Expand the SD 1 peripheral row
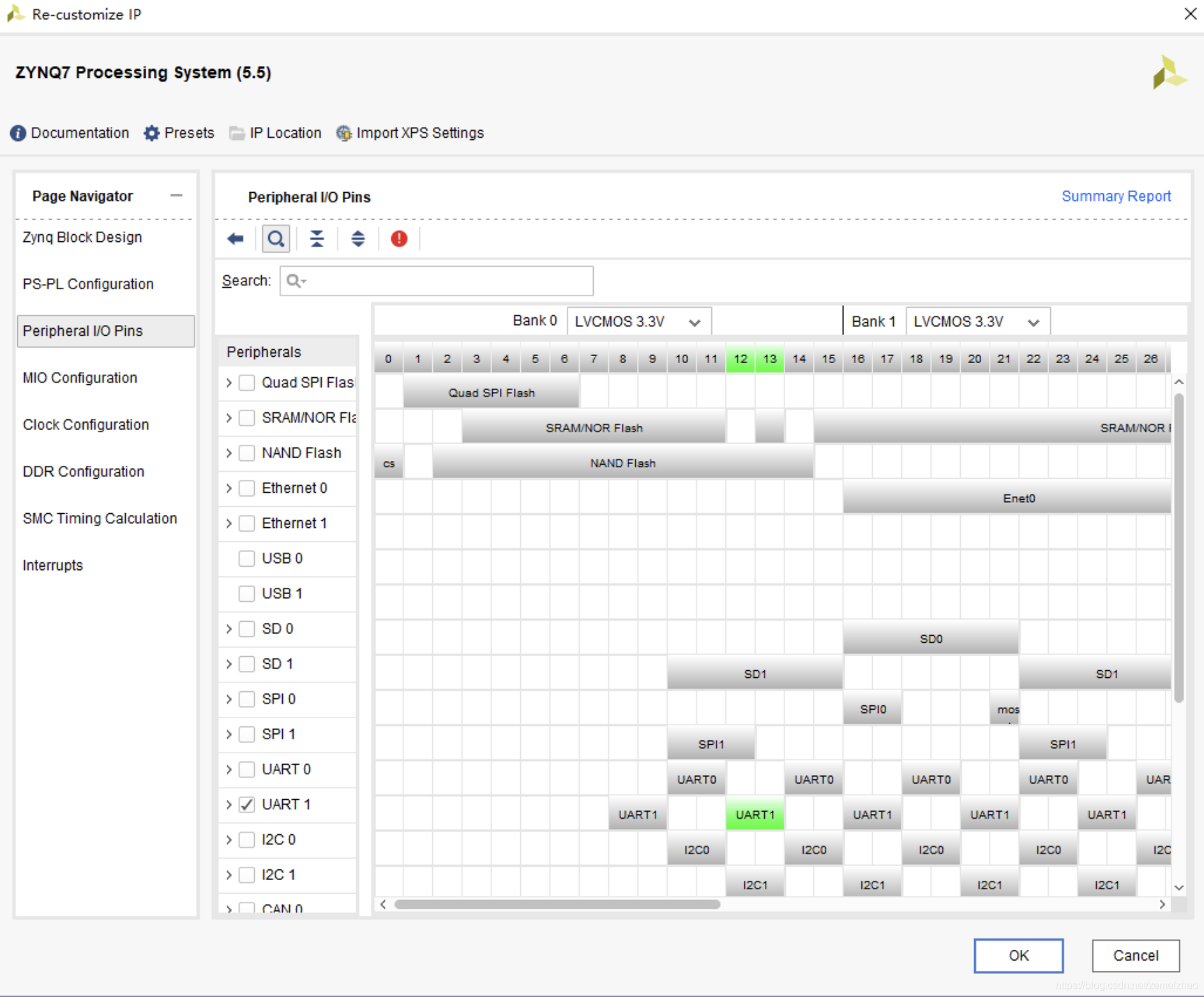 [229, 664]
